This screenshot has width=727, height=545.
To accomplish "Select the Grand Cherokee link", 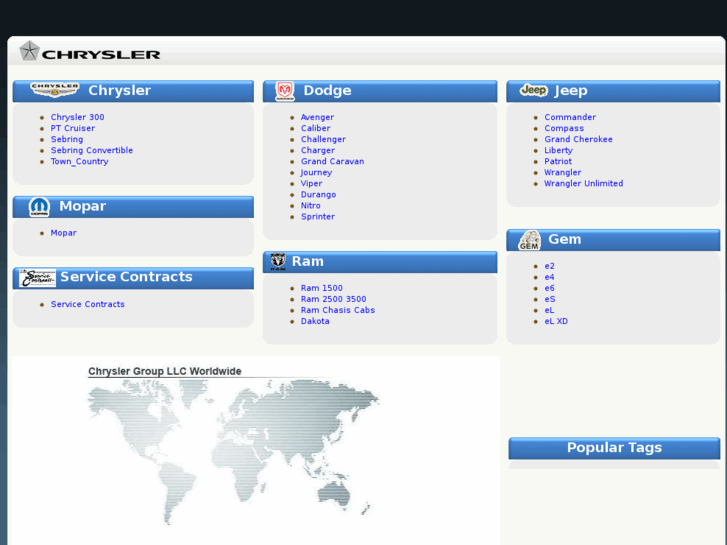I will coord(578,140).
